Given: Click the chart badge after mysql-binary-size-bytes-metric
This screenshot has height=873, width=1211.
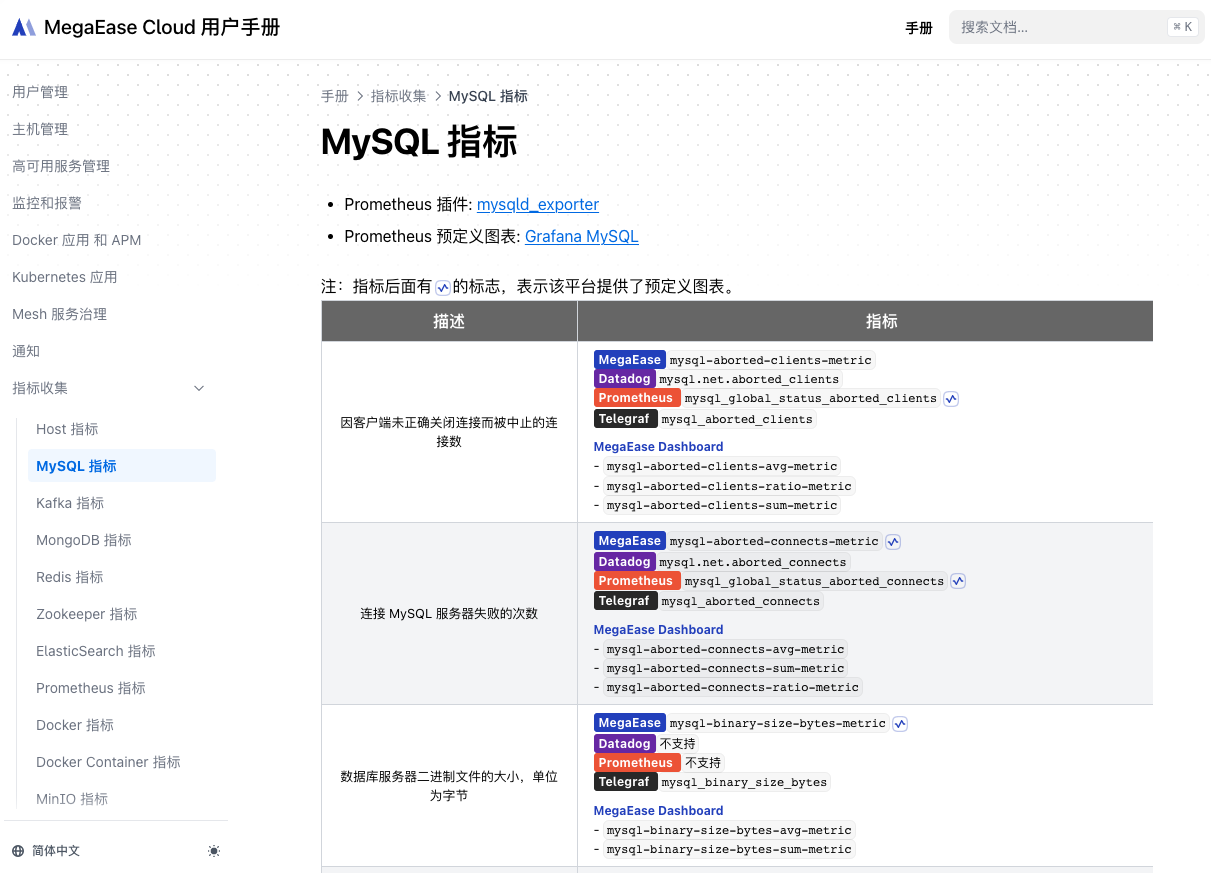Looking at the screenshot, I should [899, 723].
